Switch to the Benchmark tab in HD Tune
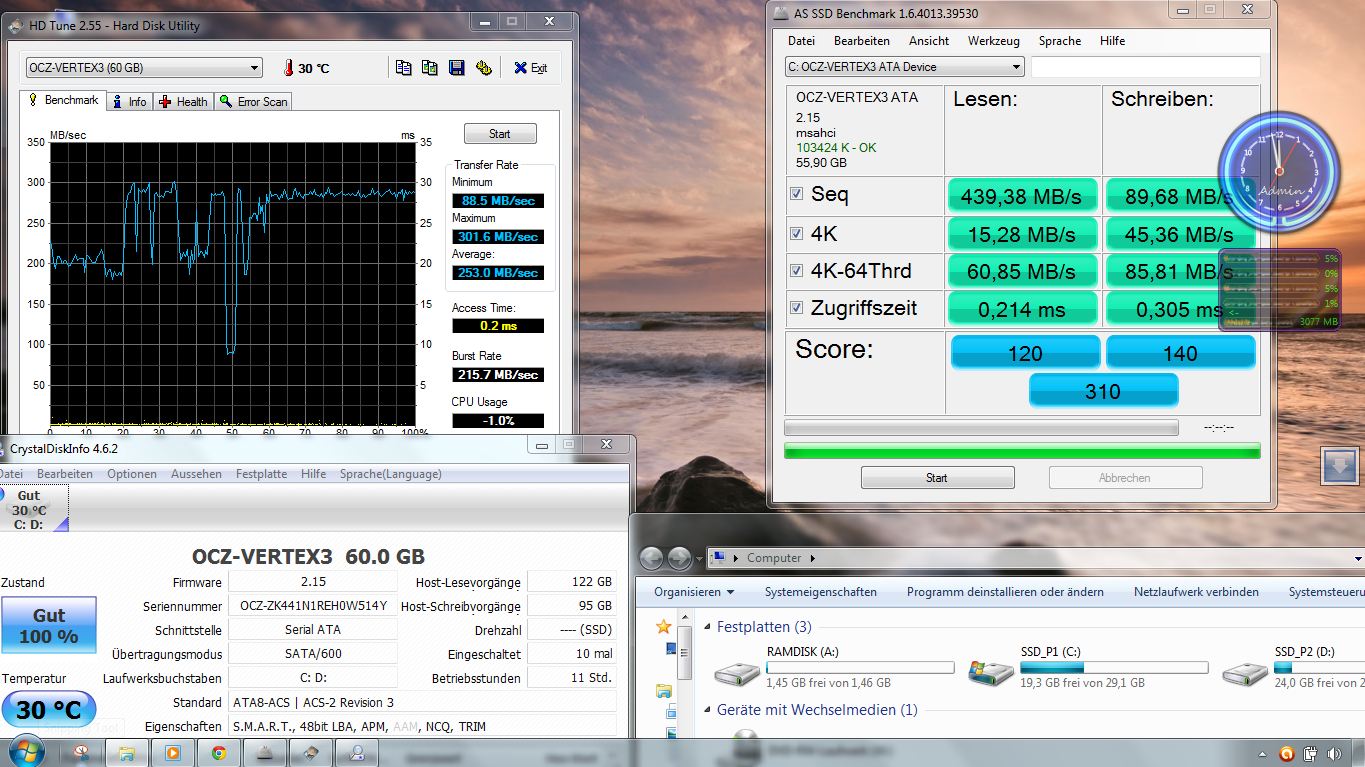Viewport: 1365px width, 767px height. point(63,100)
